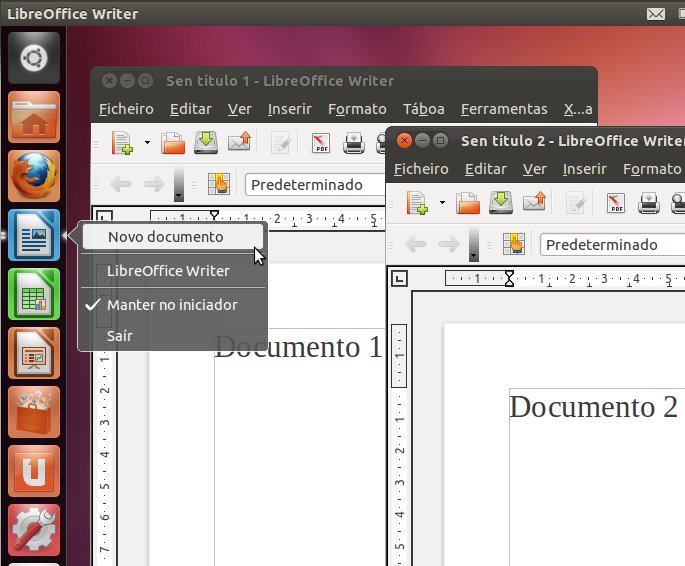Click Save icon in Sen título 1 toolbar
Image resolution: width=685 pixels, height=566 pixels.
(x=206, y=143)
